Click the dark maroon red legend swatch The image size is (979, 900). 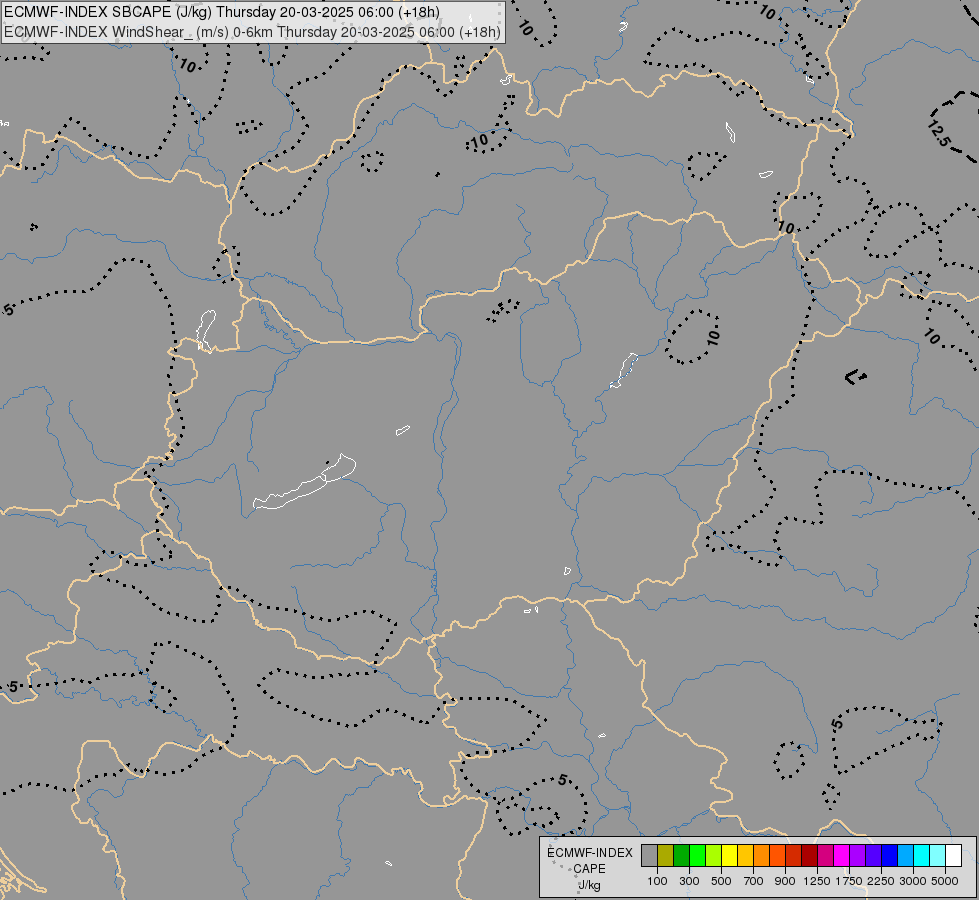[x=810, y=856]
